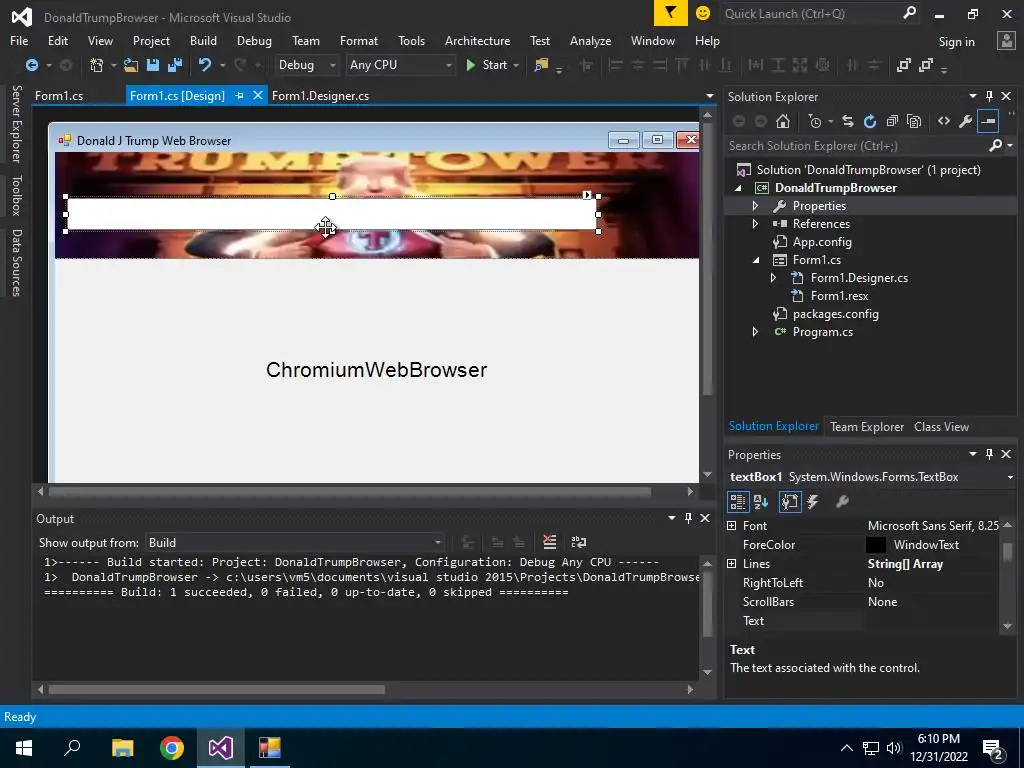Toggle the Categorized view in Properties panel
The height and width of the screenshot is (768, 1024).
pos(738,502)
